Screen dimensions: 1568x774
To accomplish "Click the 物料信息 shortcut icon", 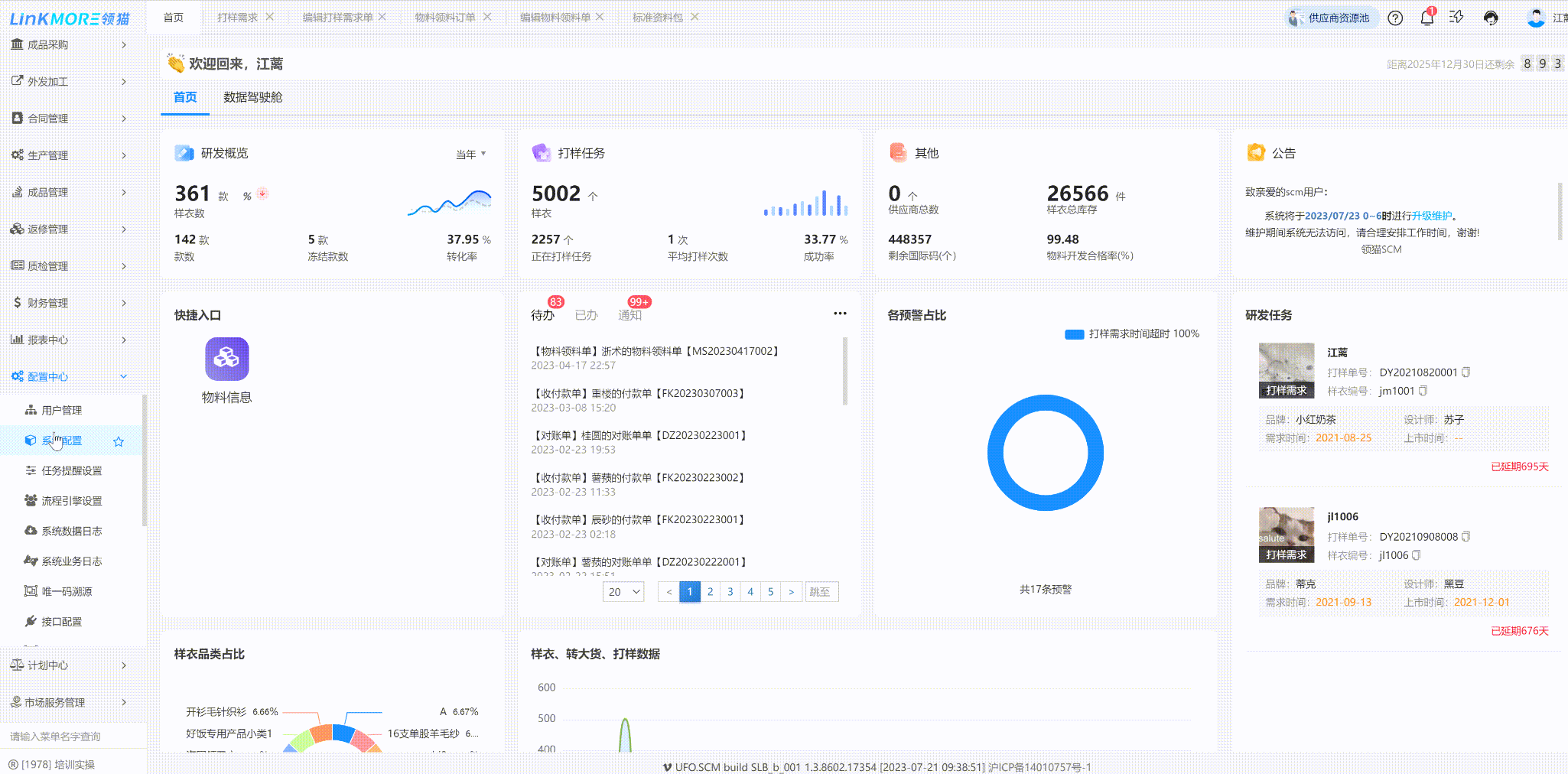I will click(226, 359).
